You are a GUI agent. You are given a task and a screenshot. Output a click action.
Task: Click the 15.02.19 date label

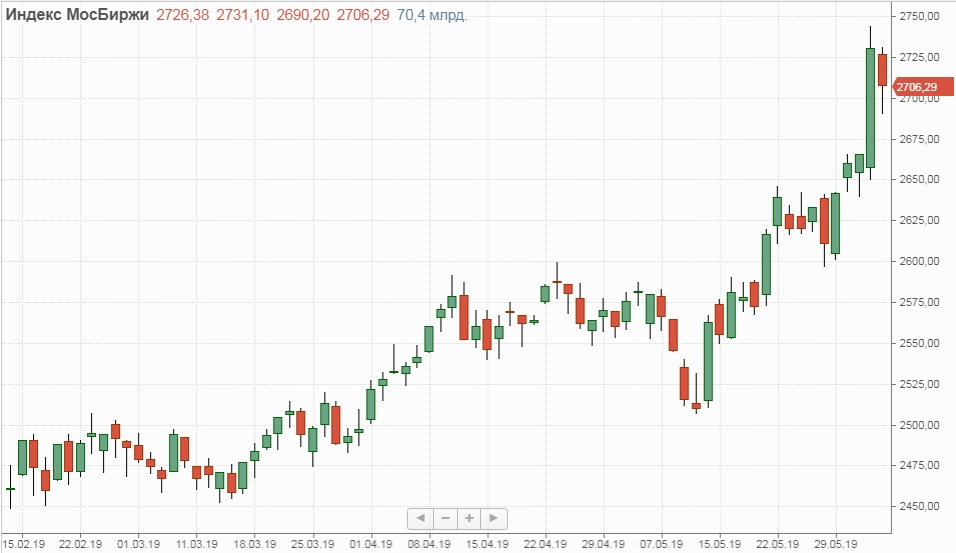(x=22, y=544)
